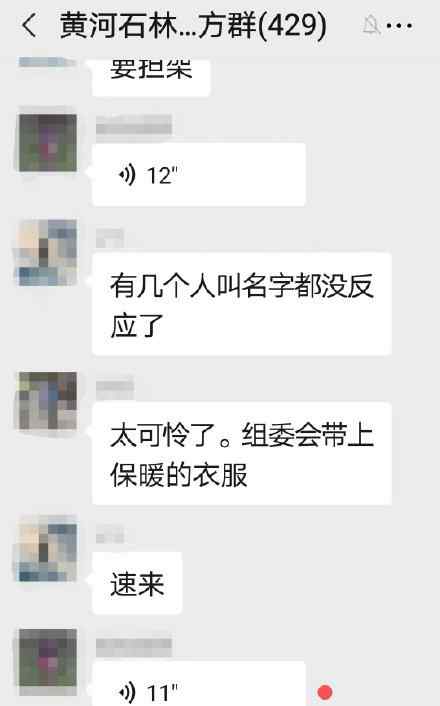Open the three-dots chat menu
This screenshot has width=440, height=706.
(x=399, y=26)
